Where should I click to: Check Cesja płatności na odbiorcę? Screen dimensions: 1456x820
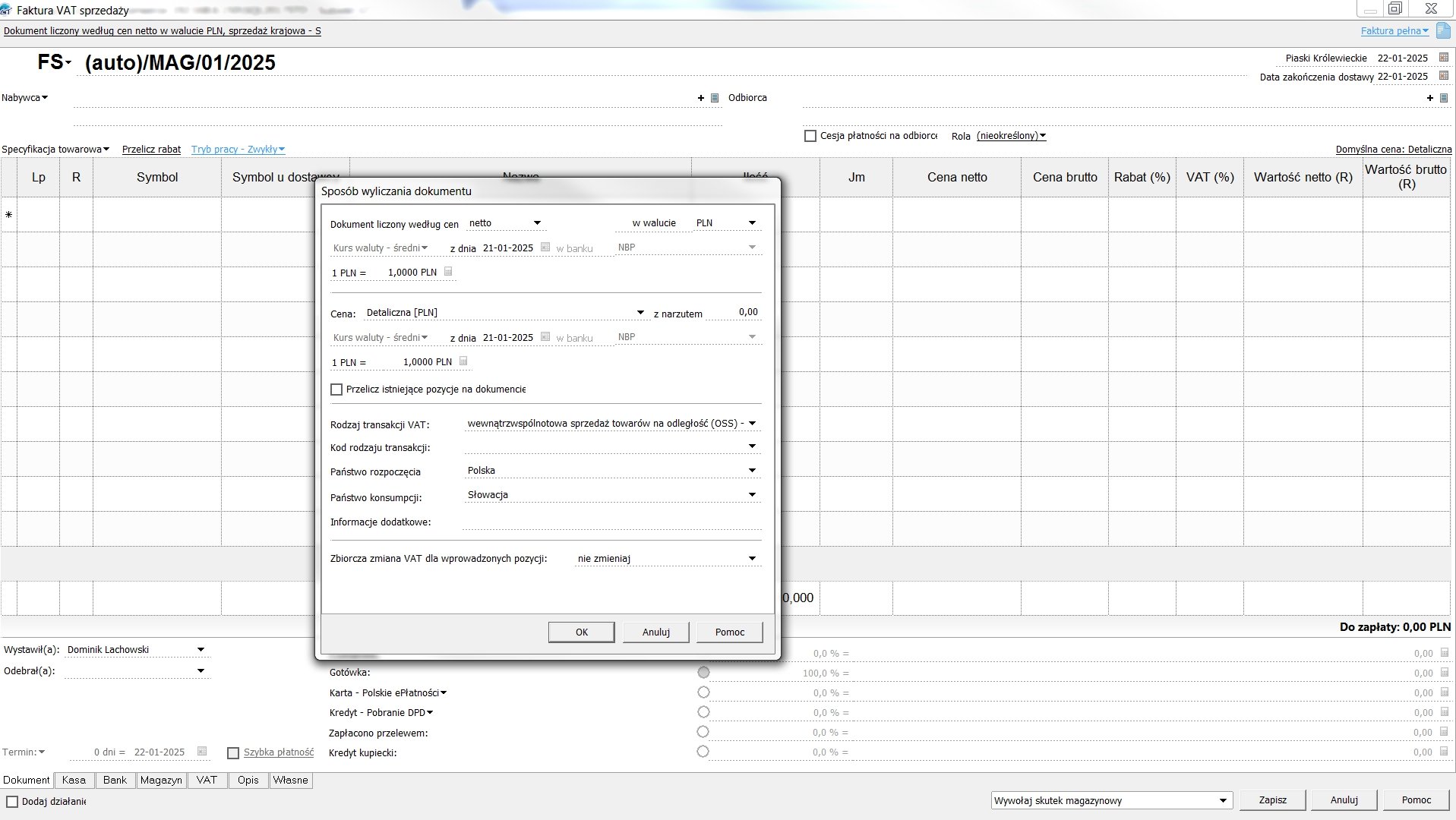click(810, 136)
